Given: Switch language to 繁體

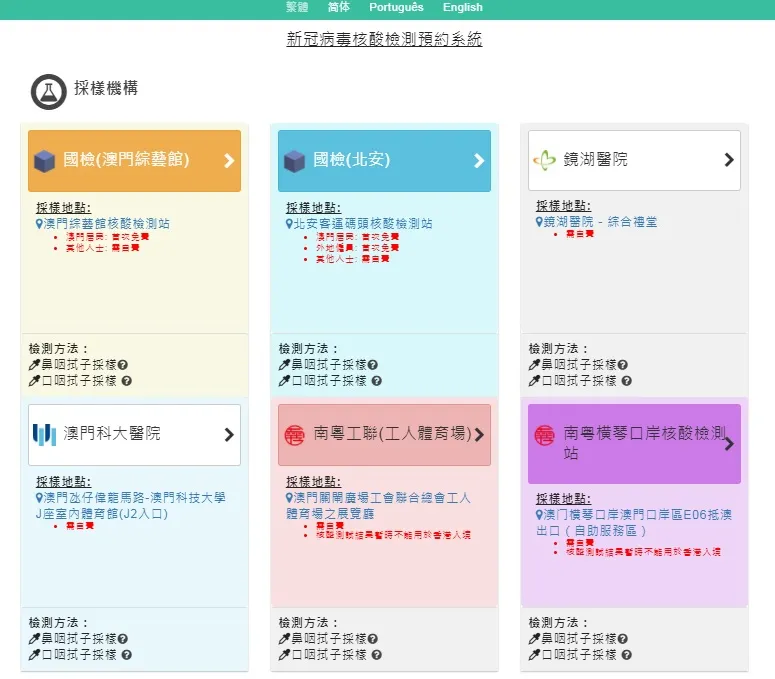Looking at the screenshot, I should tap(297, 7).
